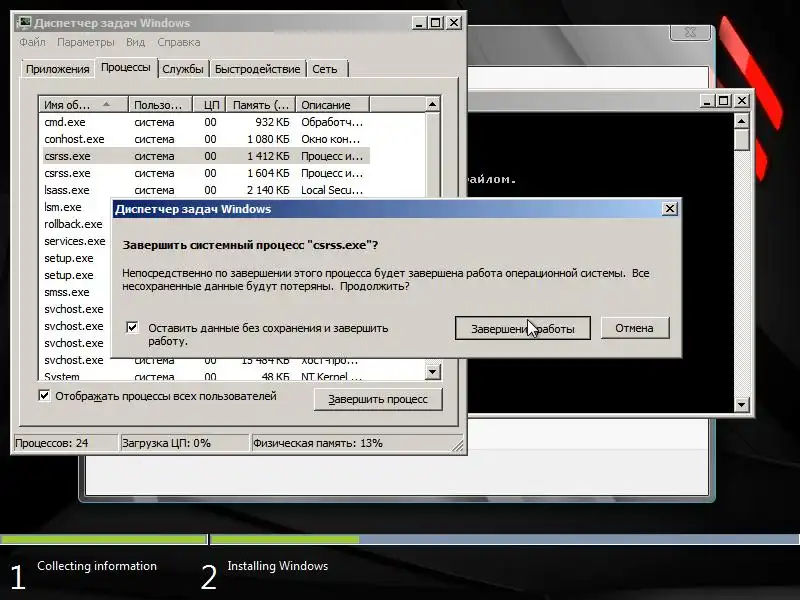Select the lsm.exe process
The height and width of the screenshot is (600, 800).
click(x=63, y=207)
